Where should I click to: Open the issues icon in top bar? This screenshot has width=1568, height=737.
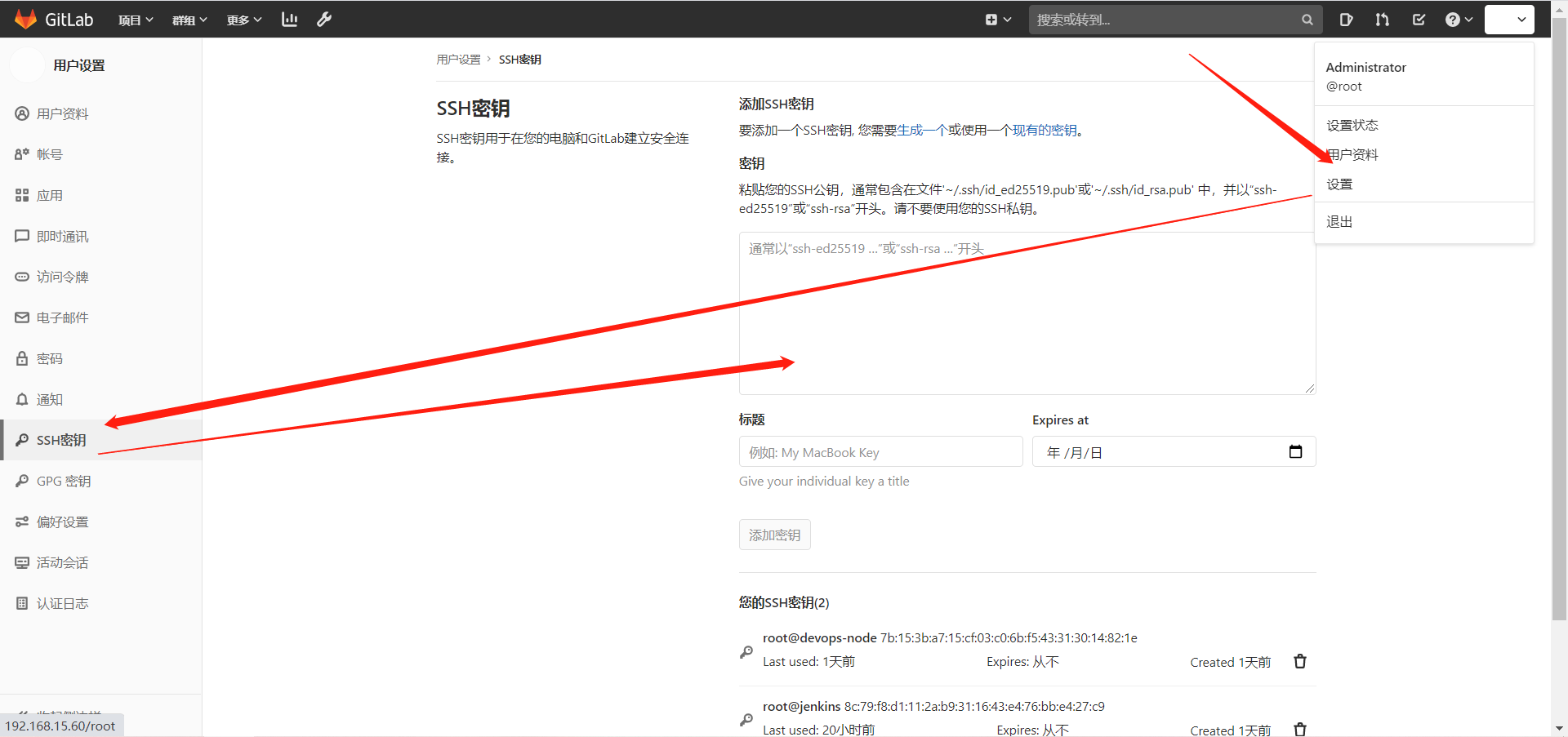tap(1346, 20)
